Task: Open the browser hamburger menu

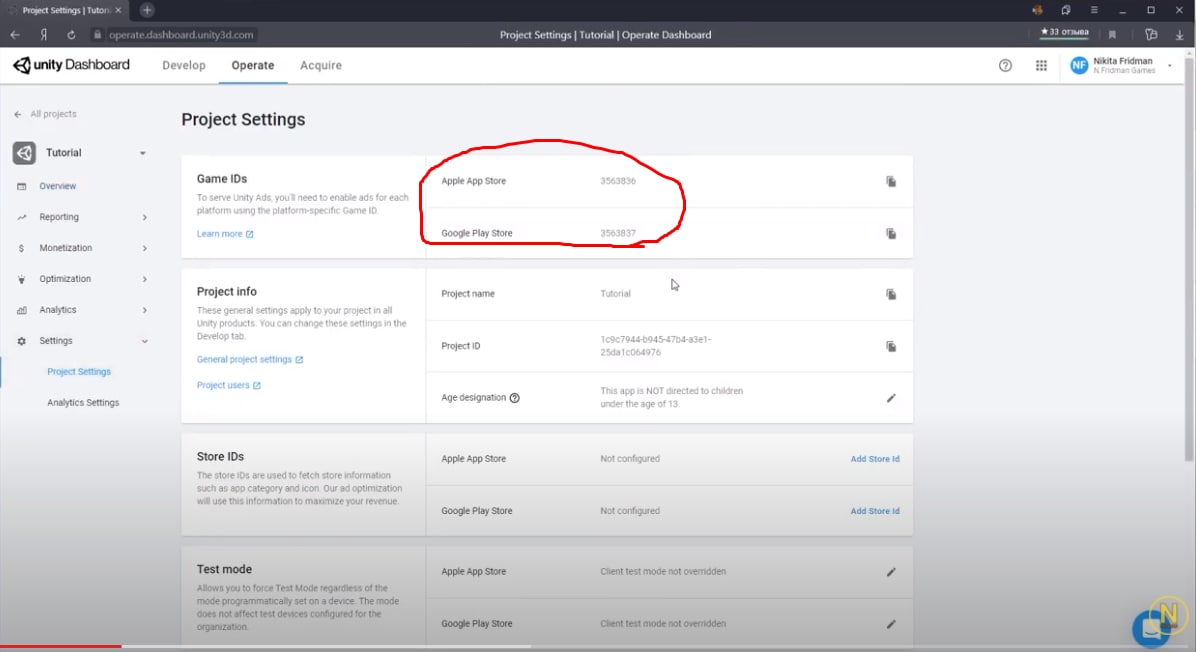Action: [1094, 10]
